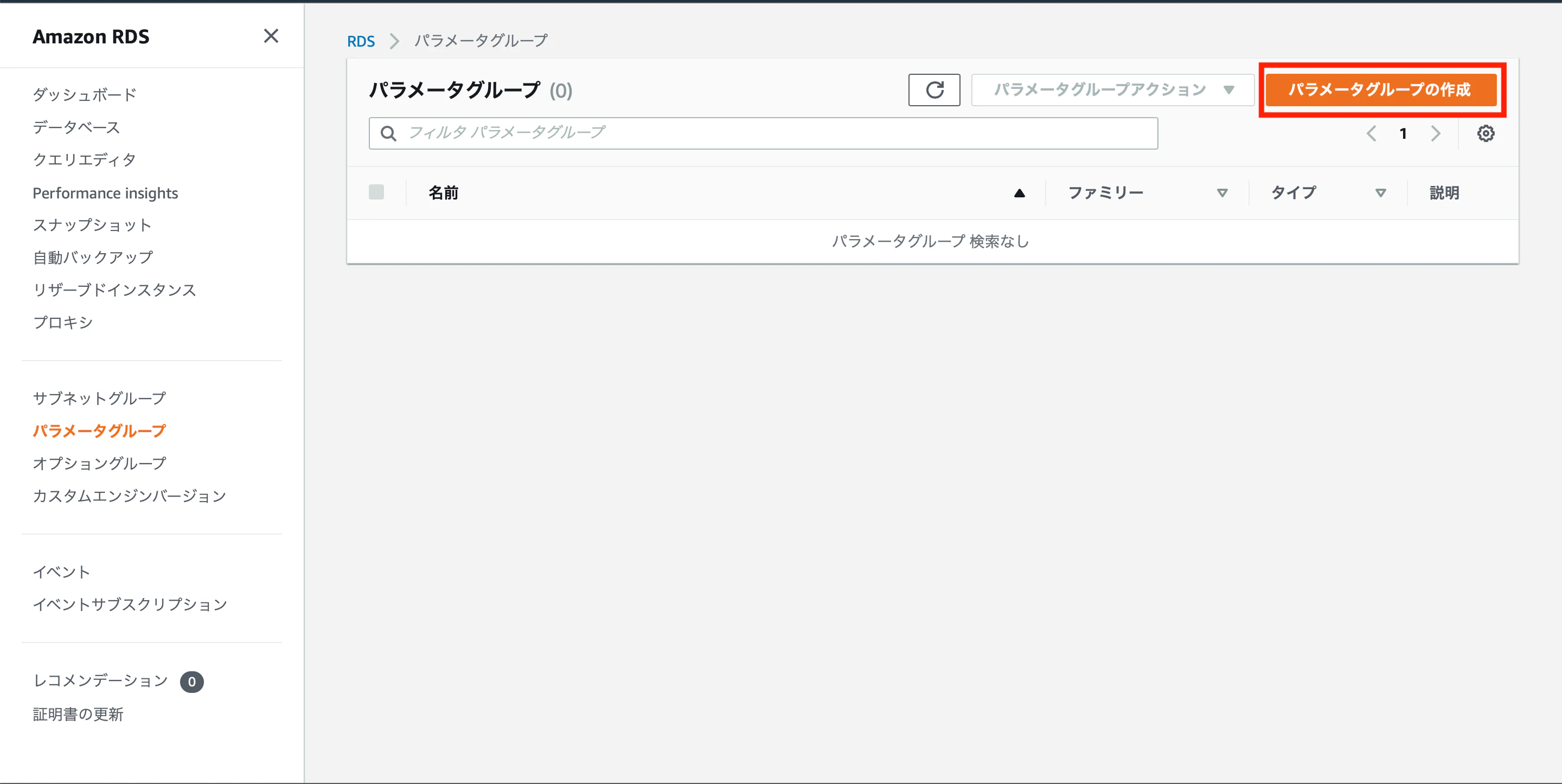Viewport: 1562px width, 784px height.
Task: Click page number 1 in pagination
Action: 1403,133
